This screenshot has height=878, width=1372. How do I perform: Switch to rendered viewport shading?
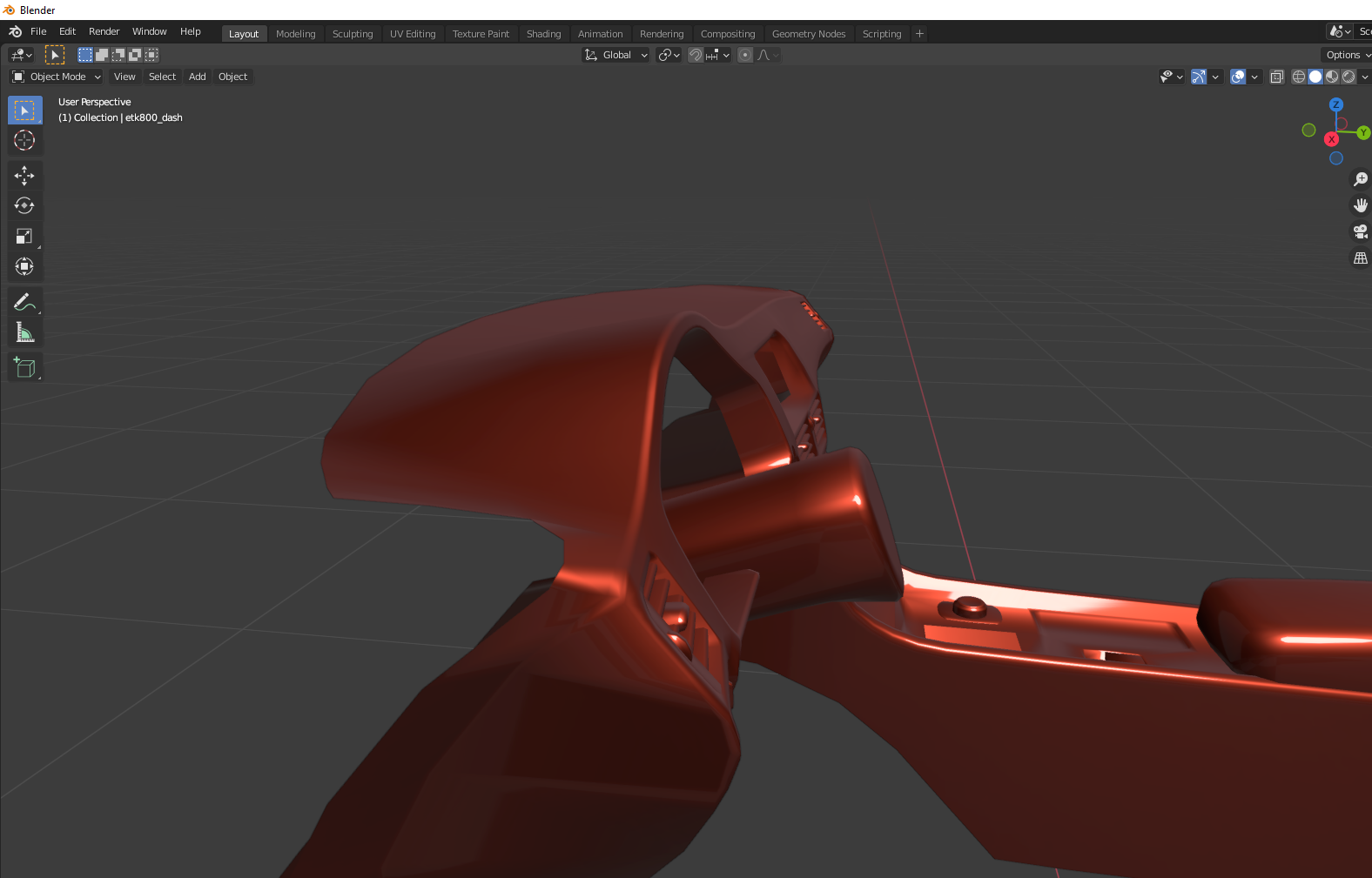1348,77
